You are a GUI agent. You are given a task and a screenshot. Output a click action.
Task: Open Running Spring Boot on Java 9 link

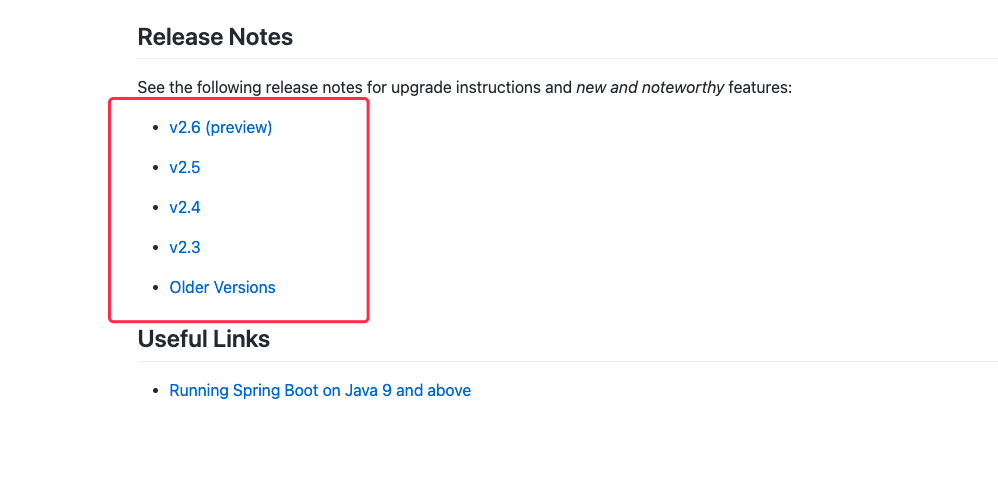[320, 390]
